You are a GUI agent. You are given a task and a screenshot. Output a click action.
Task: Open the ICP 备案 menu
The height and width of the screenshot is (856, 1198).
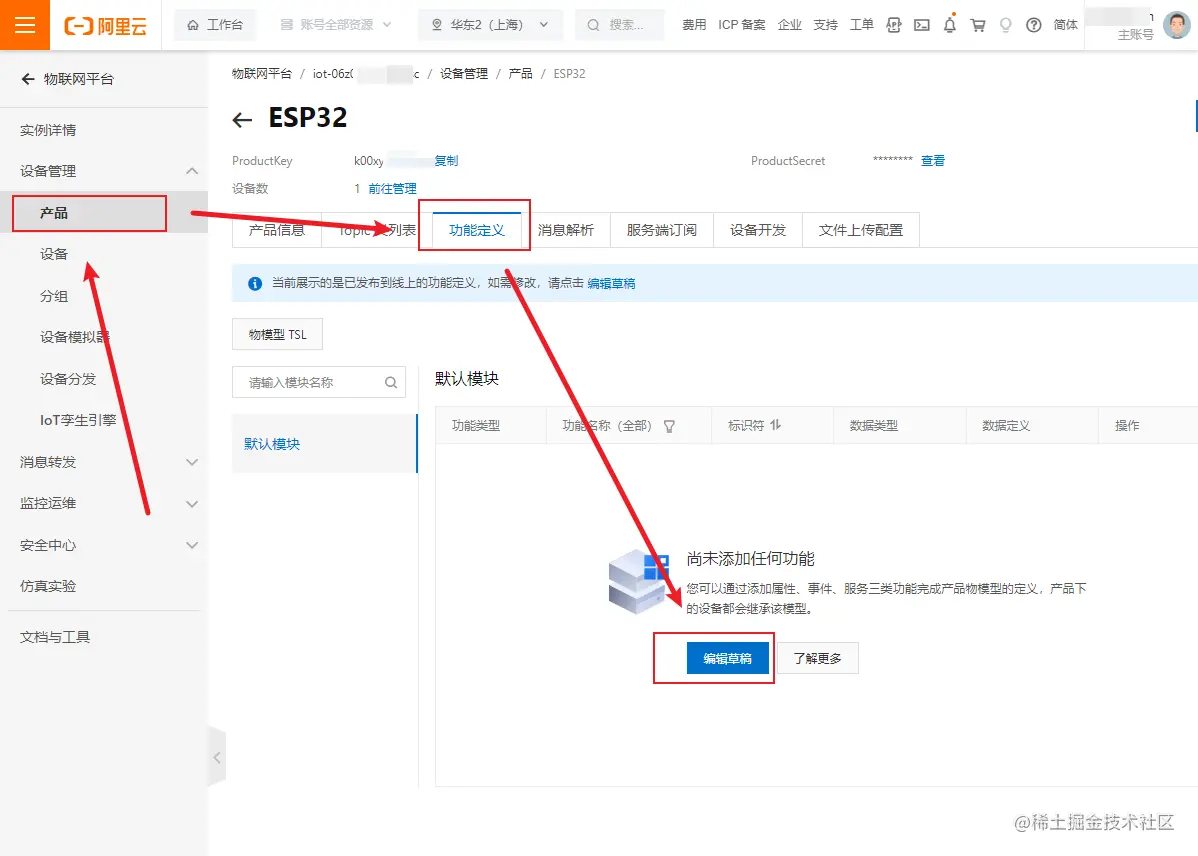click(741, 24)
